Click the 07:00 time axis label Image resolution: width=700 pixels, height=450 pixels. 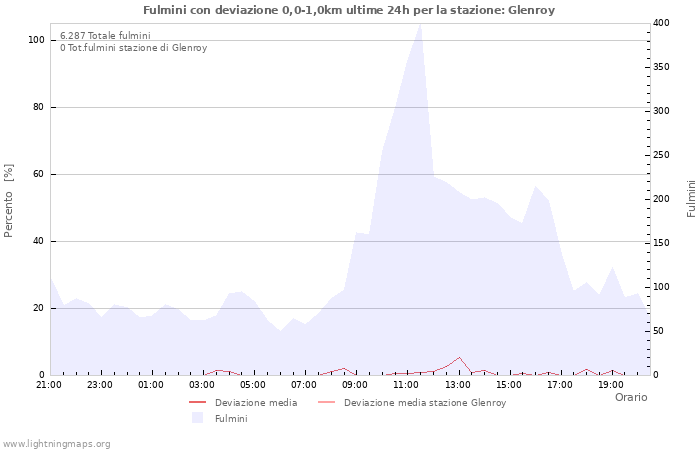click(x=304, y=385)
